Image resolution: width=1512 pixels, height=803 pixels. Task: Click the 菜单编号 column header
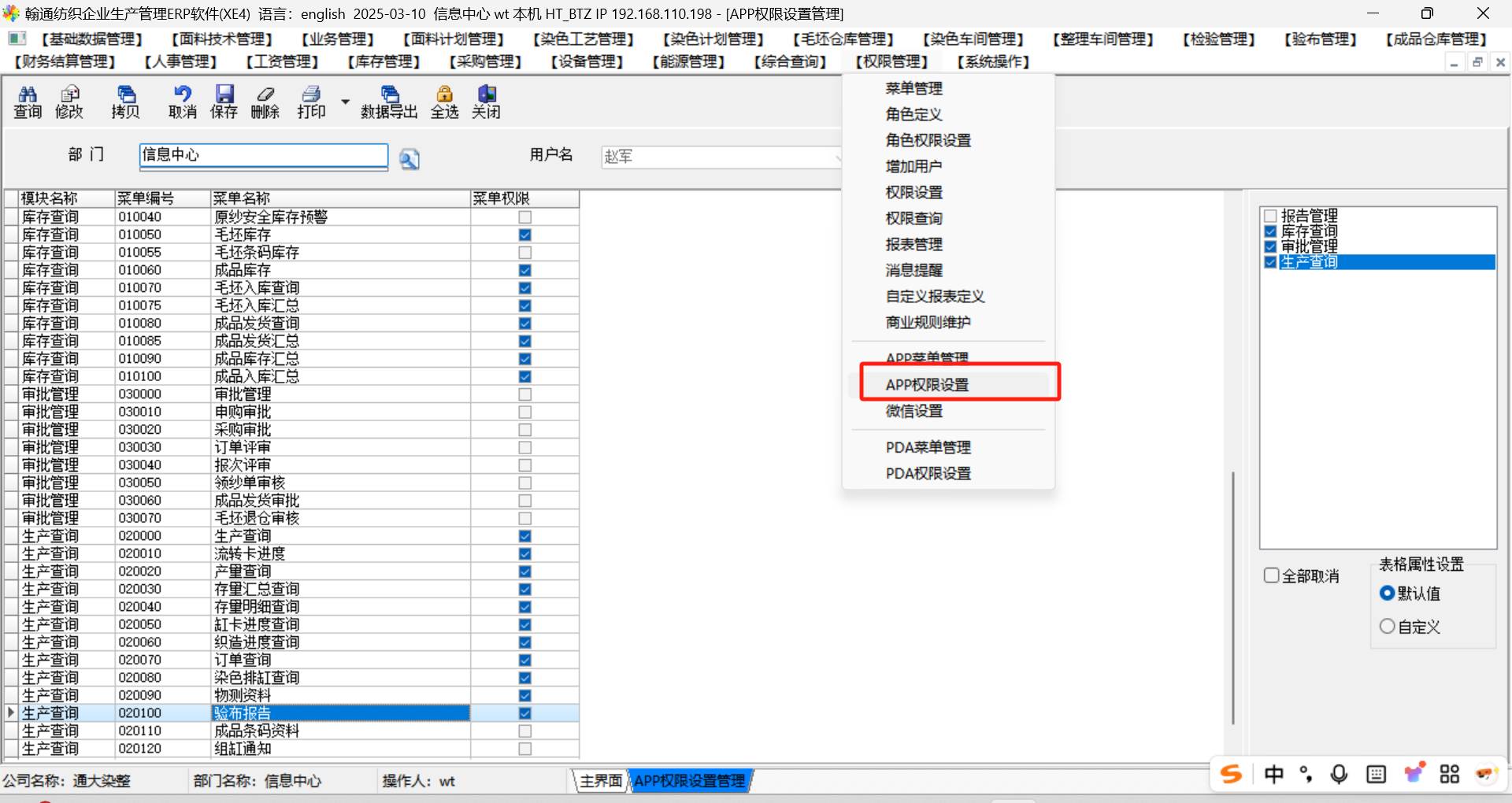162,198
